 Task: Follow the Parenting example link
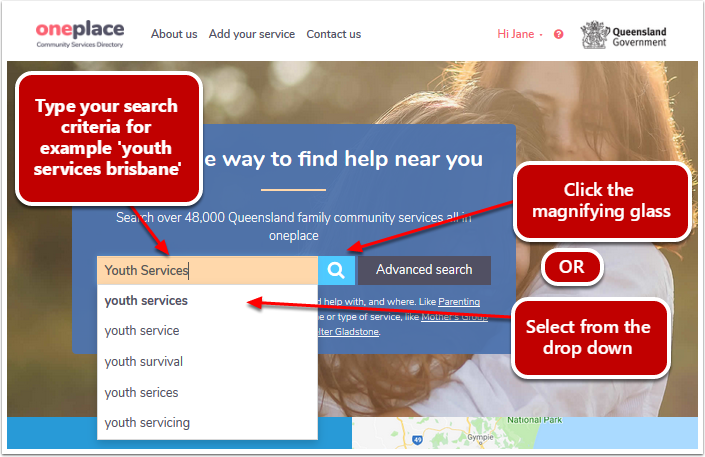tap(459, 302)
